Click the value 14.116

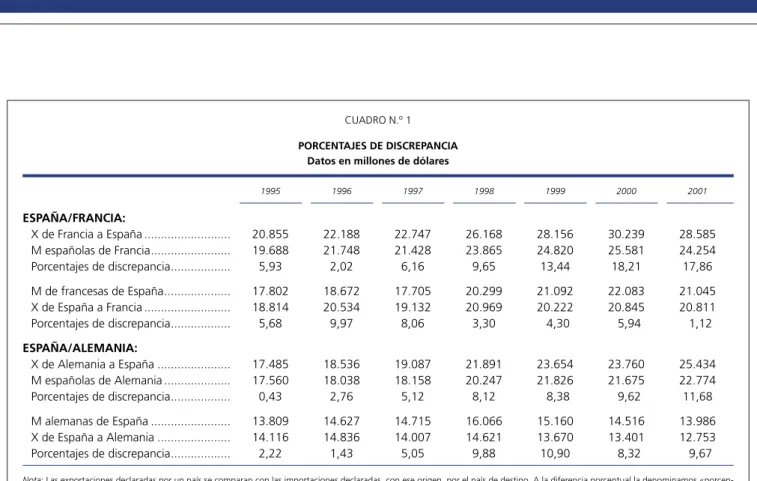pyautogui.click(x=270, y=438)
